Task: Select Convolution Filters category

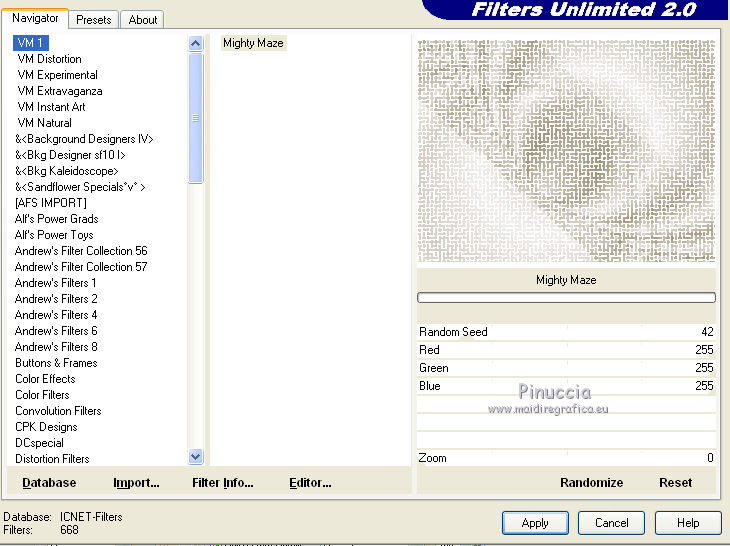Action: click(58, 411)
